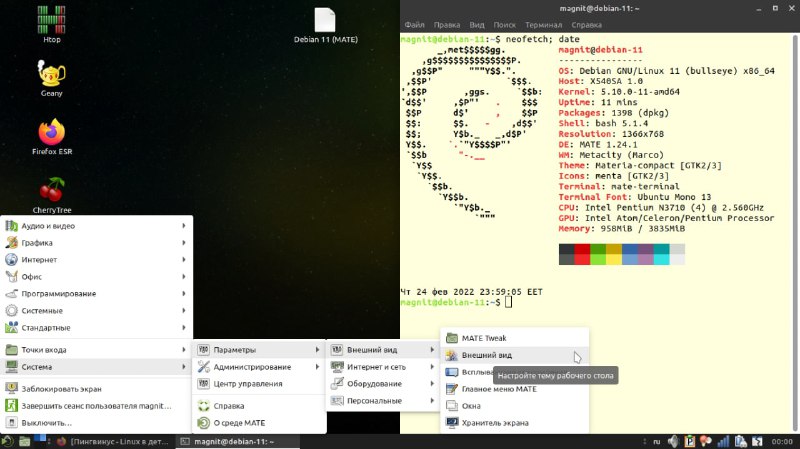Open the terminal Поиск menu
800x449 pixels.
(504, 24)
